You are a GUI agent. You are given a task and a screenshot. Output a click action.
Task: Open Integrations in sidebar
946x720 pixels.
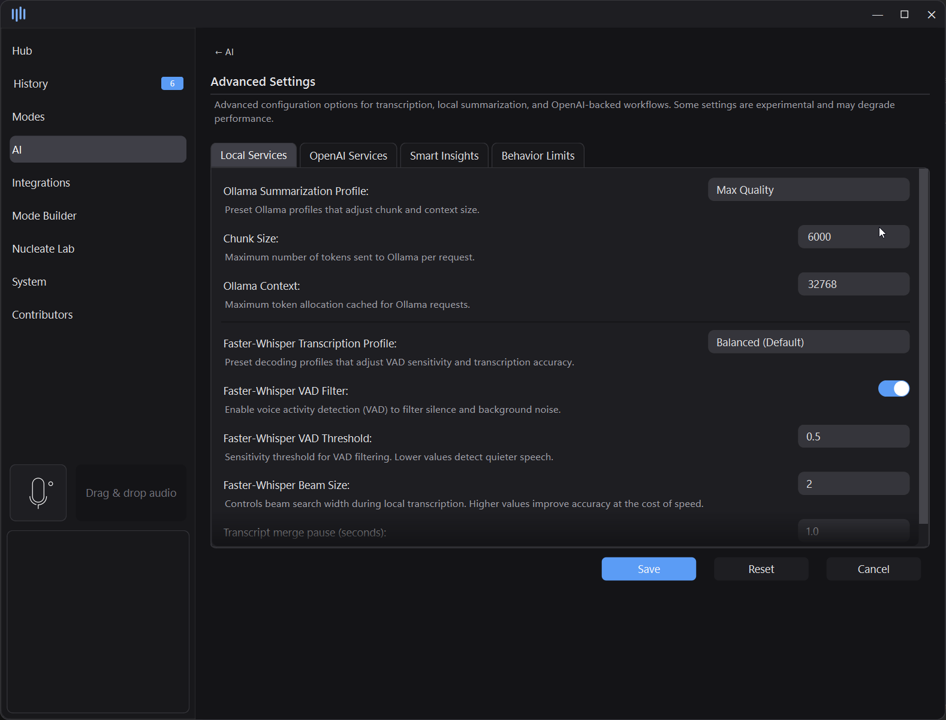98,182
